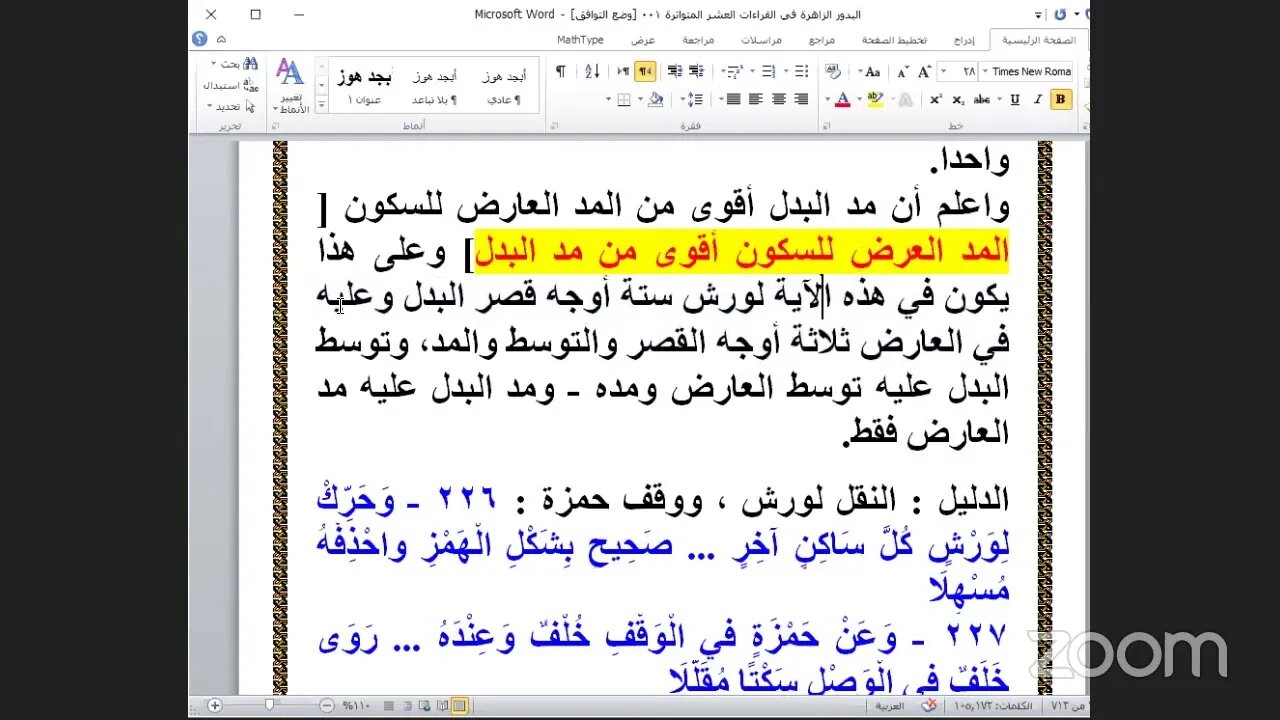The height and width of the screenshot is (720, 1280).
Task: Apply the text highlight color
Action: point(875,99)
